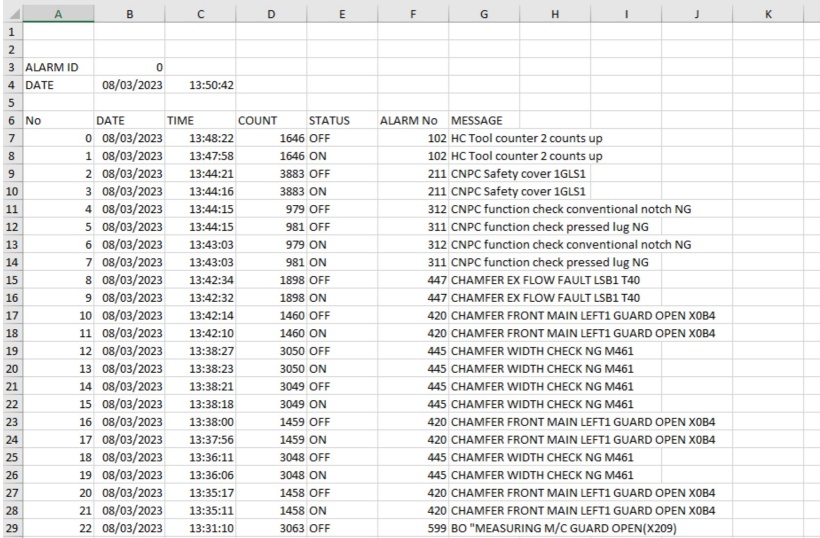Select the TIME header cell
This screenshot has width=820, height=538.
(200, 120)
